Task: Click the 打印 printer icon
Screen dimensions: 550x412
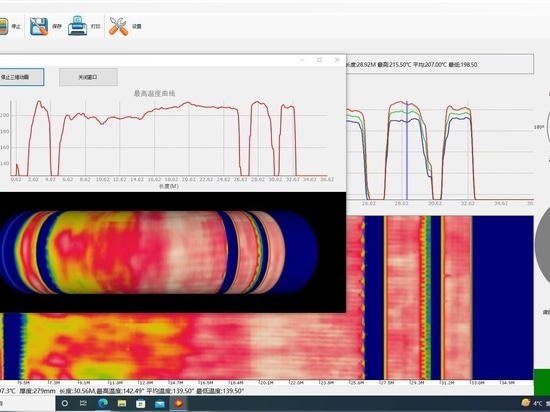Action: [78, 26]
